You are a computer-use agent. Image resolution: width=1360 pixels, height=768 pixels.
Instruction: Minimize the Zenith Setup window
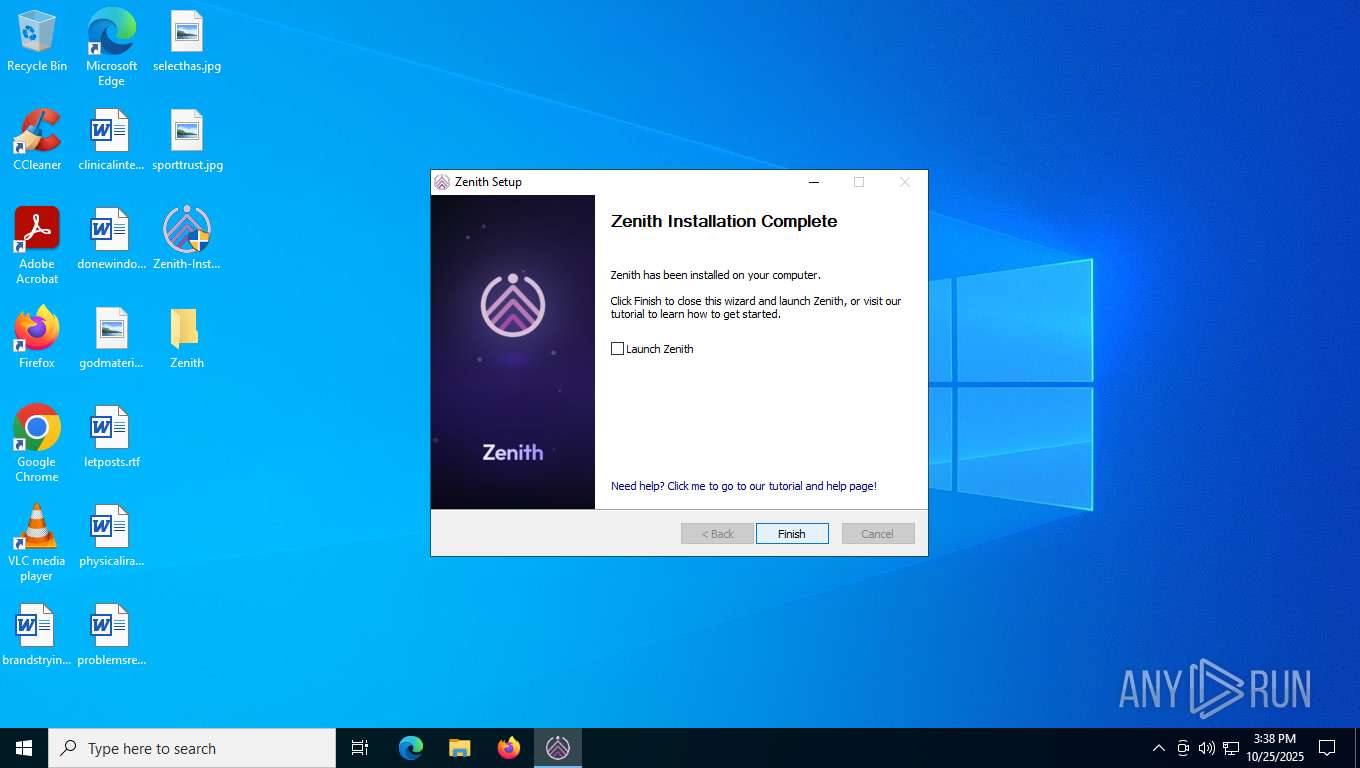click(x=814, y=182)
